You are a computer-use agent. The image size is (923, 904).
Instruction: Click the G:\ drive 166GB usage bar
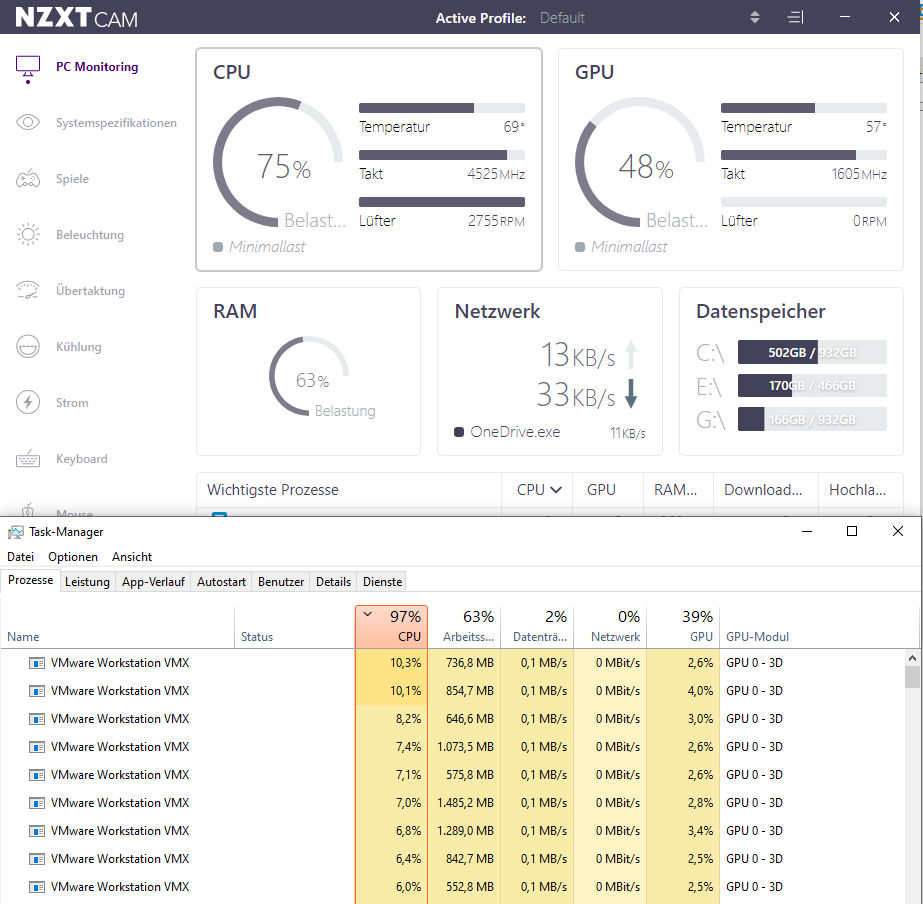(812, 419)
